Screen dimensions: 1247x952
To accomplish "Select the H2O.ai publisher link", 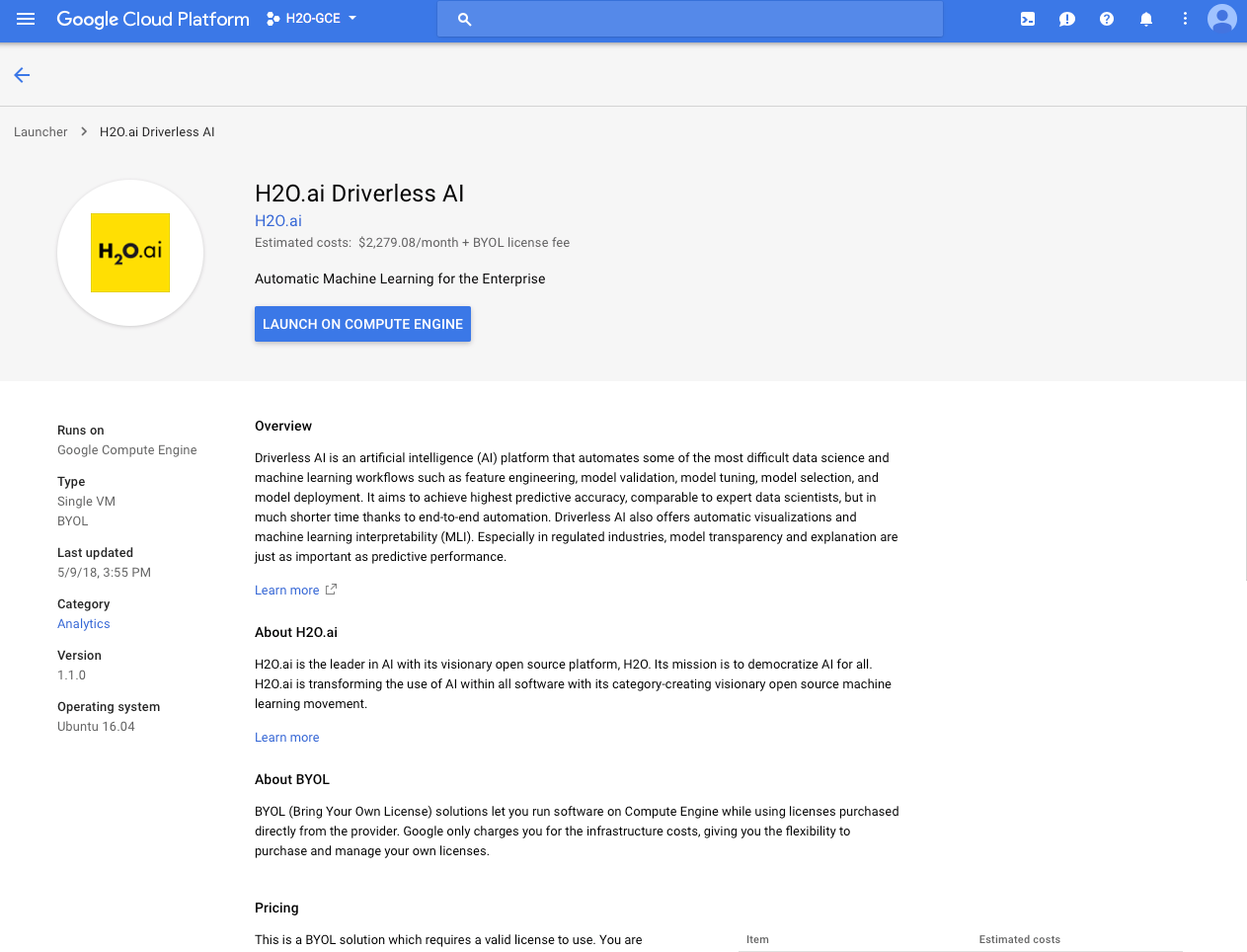I will point(277,220).
